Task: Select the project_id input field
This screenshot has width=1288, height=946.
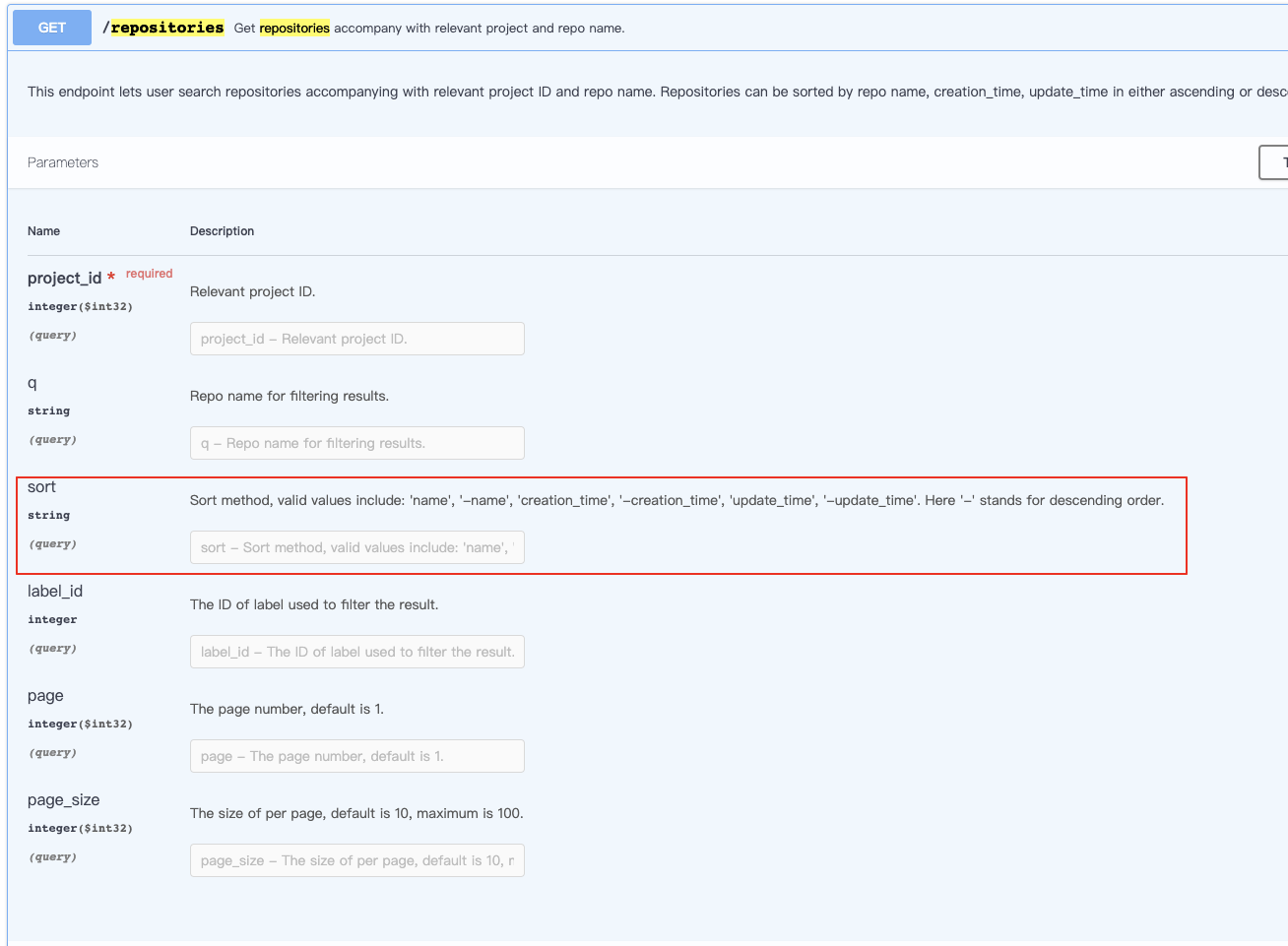Action: pyautogui.click(x=356, y=338)
